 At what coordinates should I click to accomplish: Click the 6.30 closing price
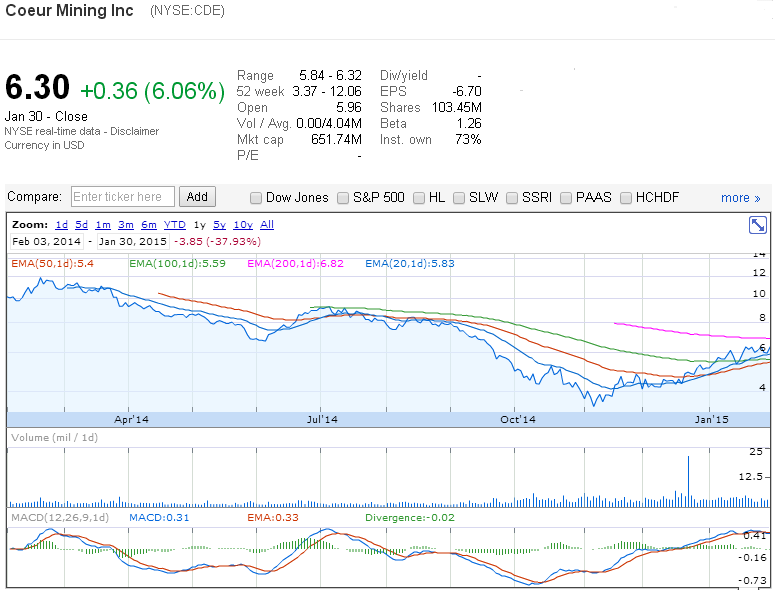(38, 87)
